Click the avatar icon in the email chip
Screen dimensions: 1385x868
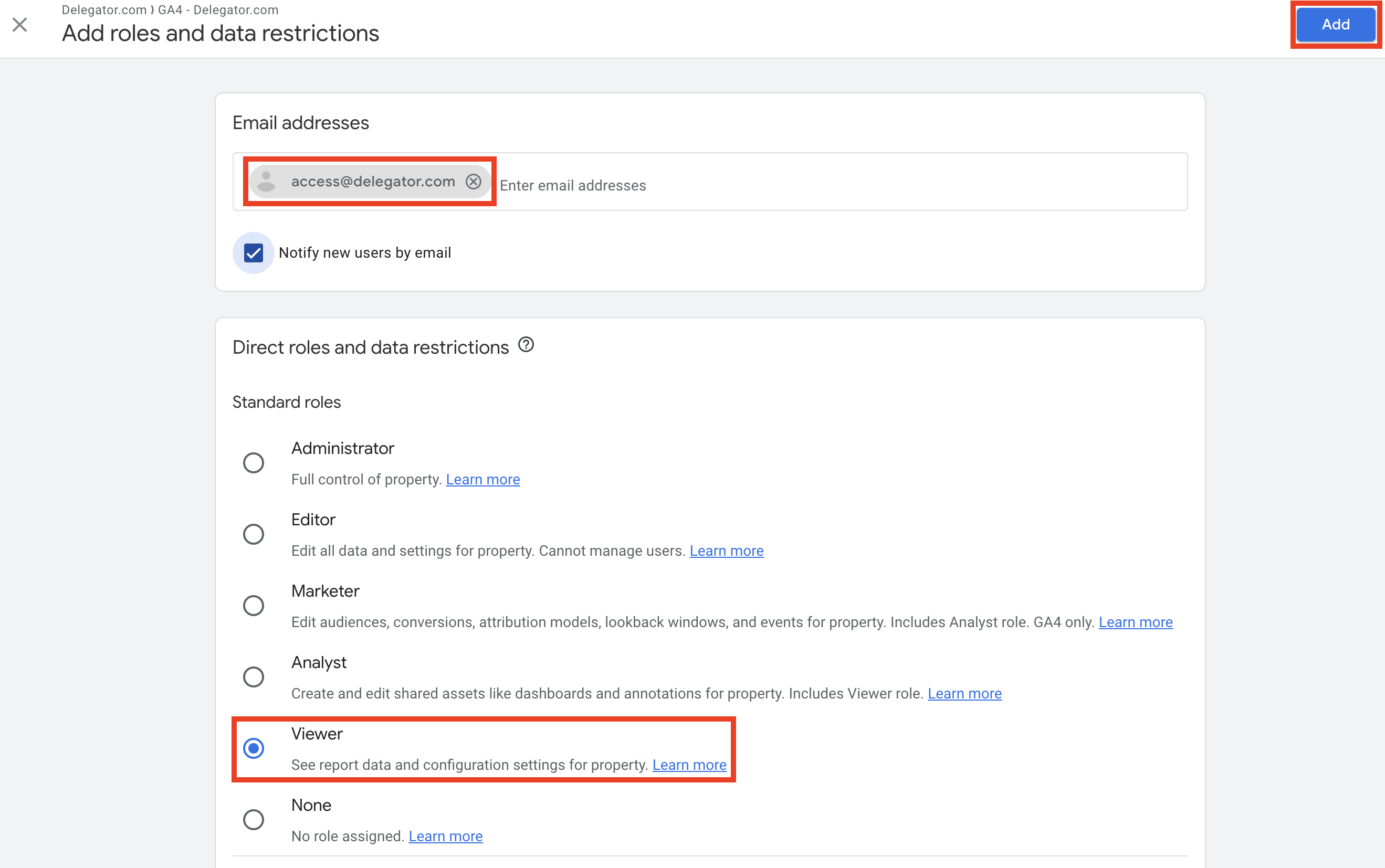tap(266, 182)
